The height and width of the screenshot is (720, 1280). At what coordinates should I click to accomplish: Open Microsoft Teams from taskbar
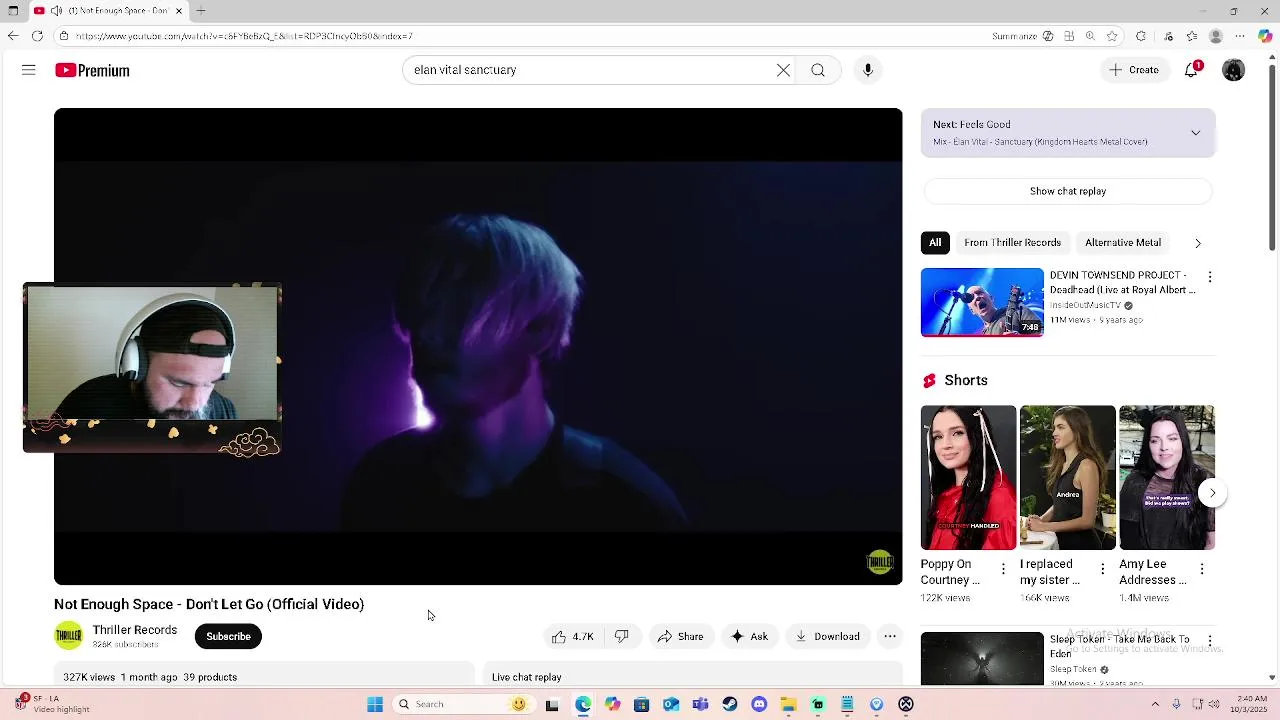pos(700,704)
